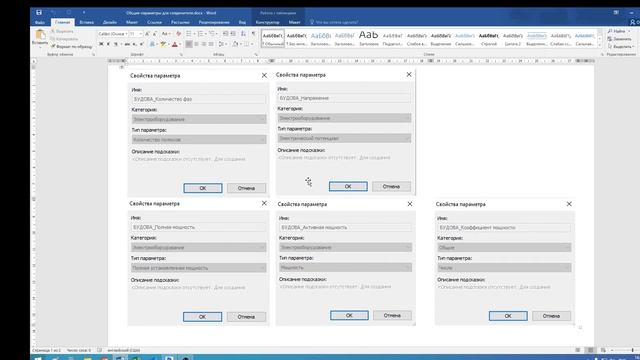Apply text highlight color

164,44
